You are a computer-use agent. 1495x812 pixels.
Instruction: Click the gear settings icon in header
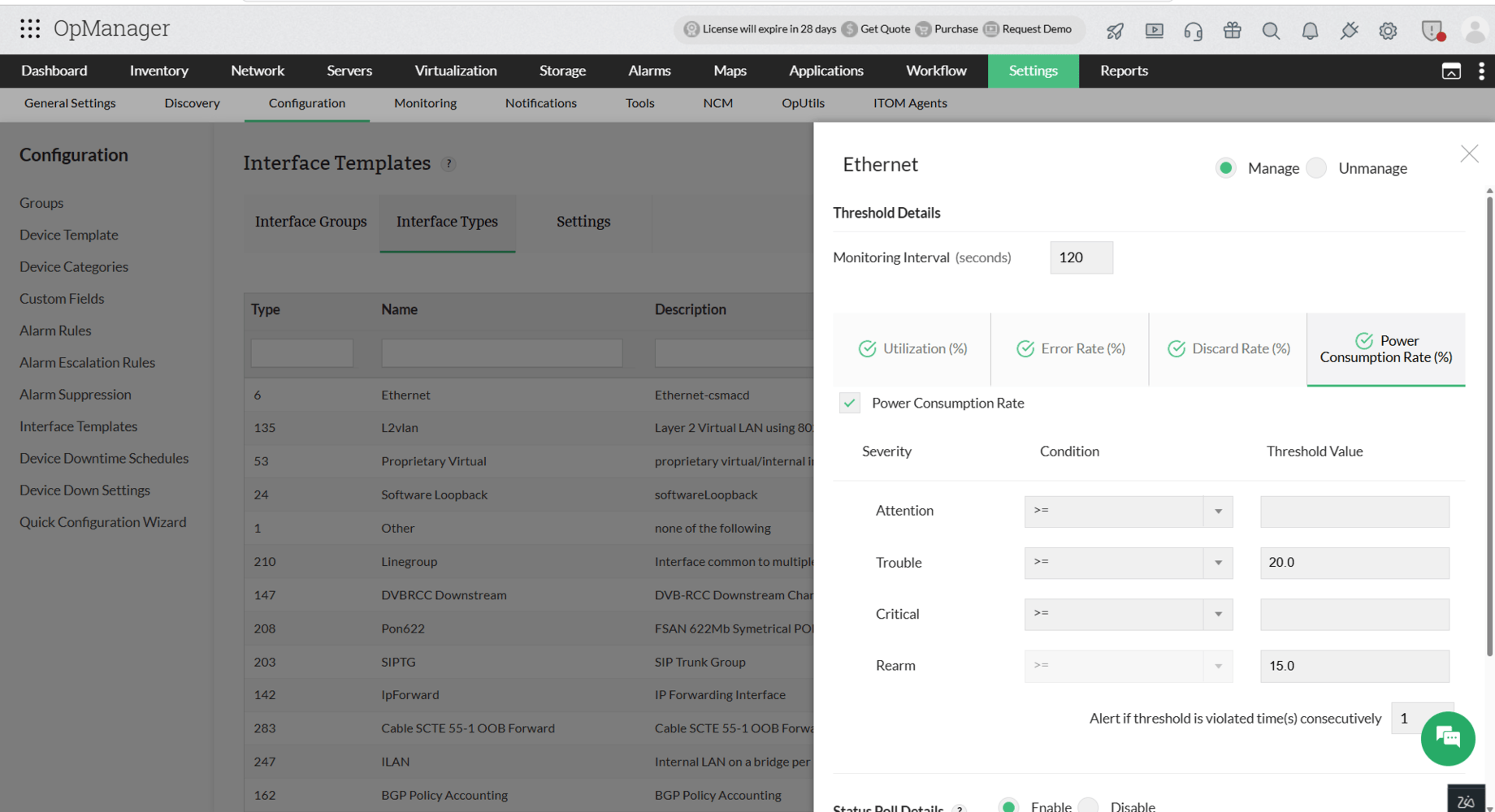coord(1388,31)
